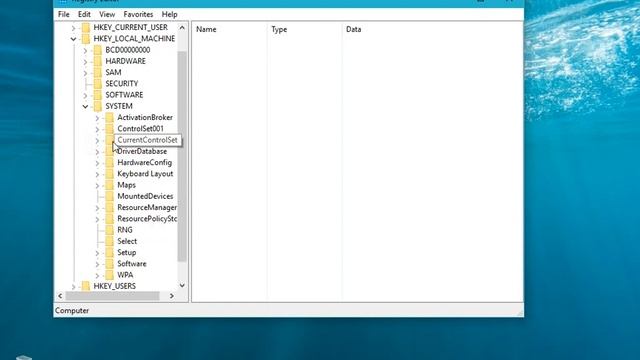Expand the HKEY_USERS node
This screenshot has width=640, height=360.
coord(73,287)
